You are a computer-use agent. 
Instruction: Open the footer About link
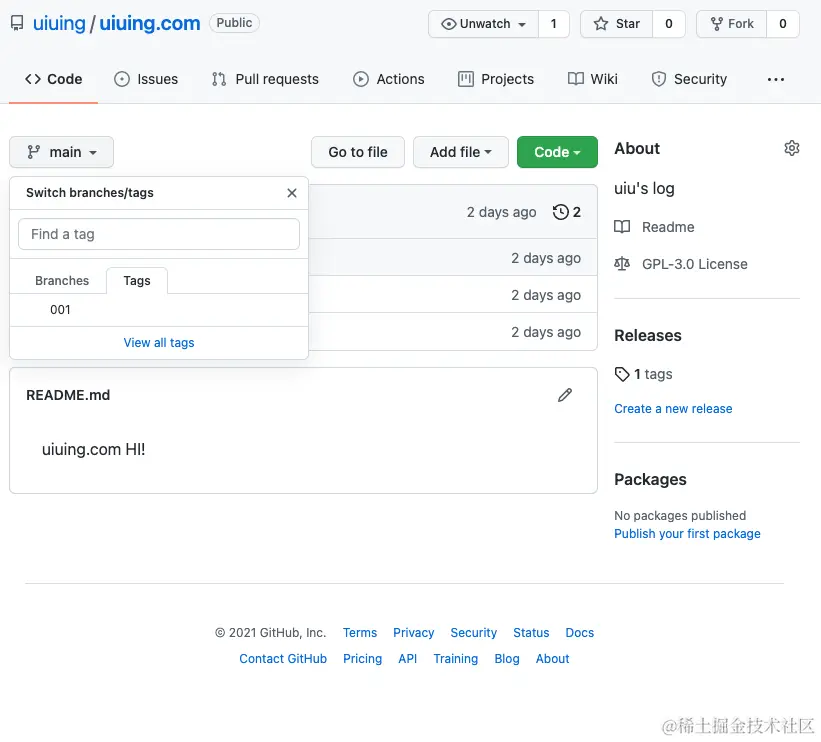(x=552, y=659)
